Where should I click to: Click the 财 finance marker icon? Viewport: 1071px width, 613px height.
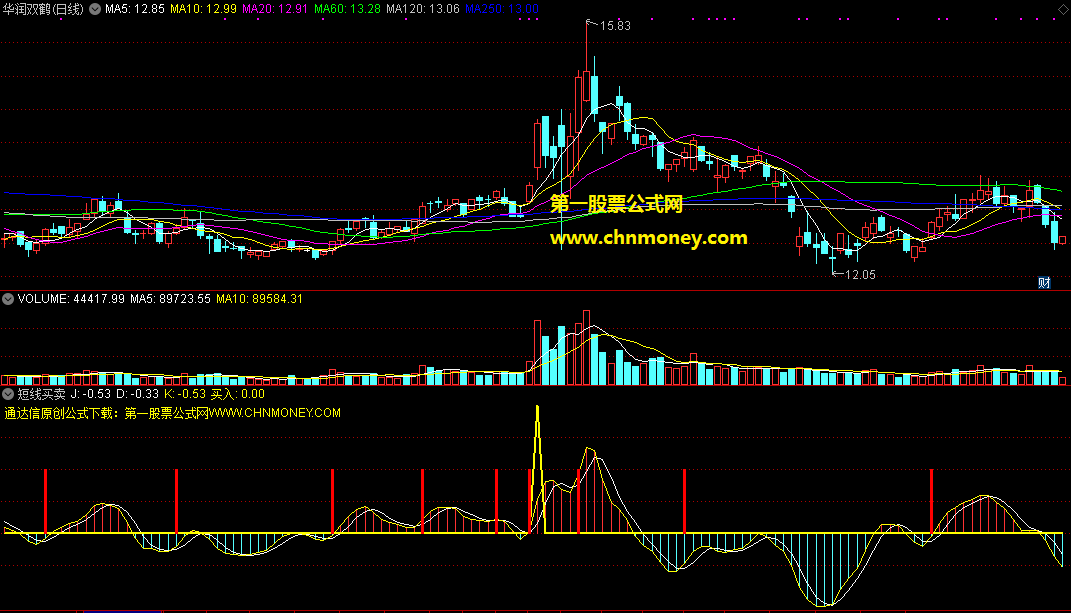[1044, 282]
